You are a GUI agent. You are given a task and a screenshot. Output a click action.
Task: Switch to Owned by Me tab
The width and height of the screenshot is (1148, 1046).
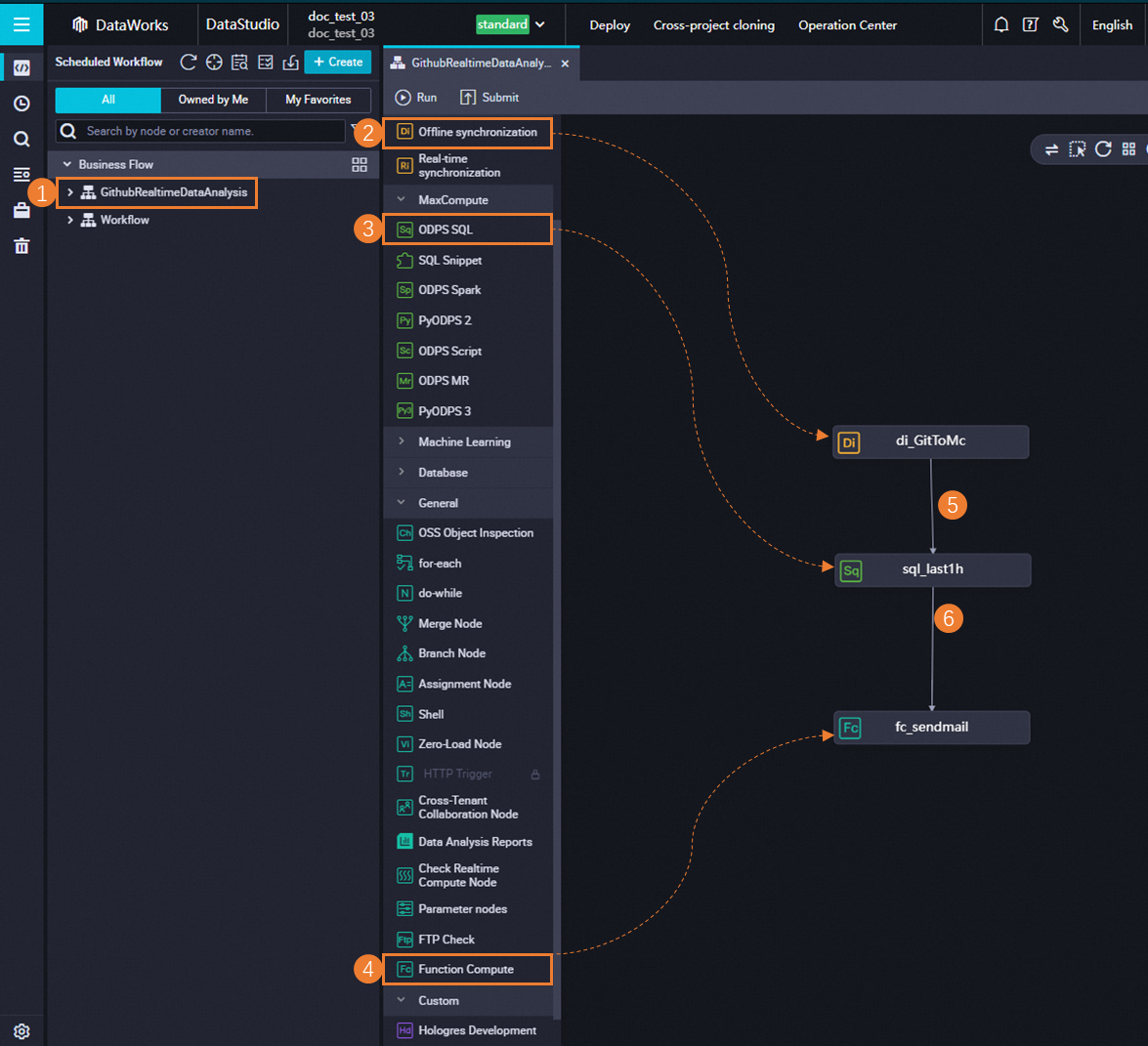[213, 100]
